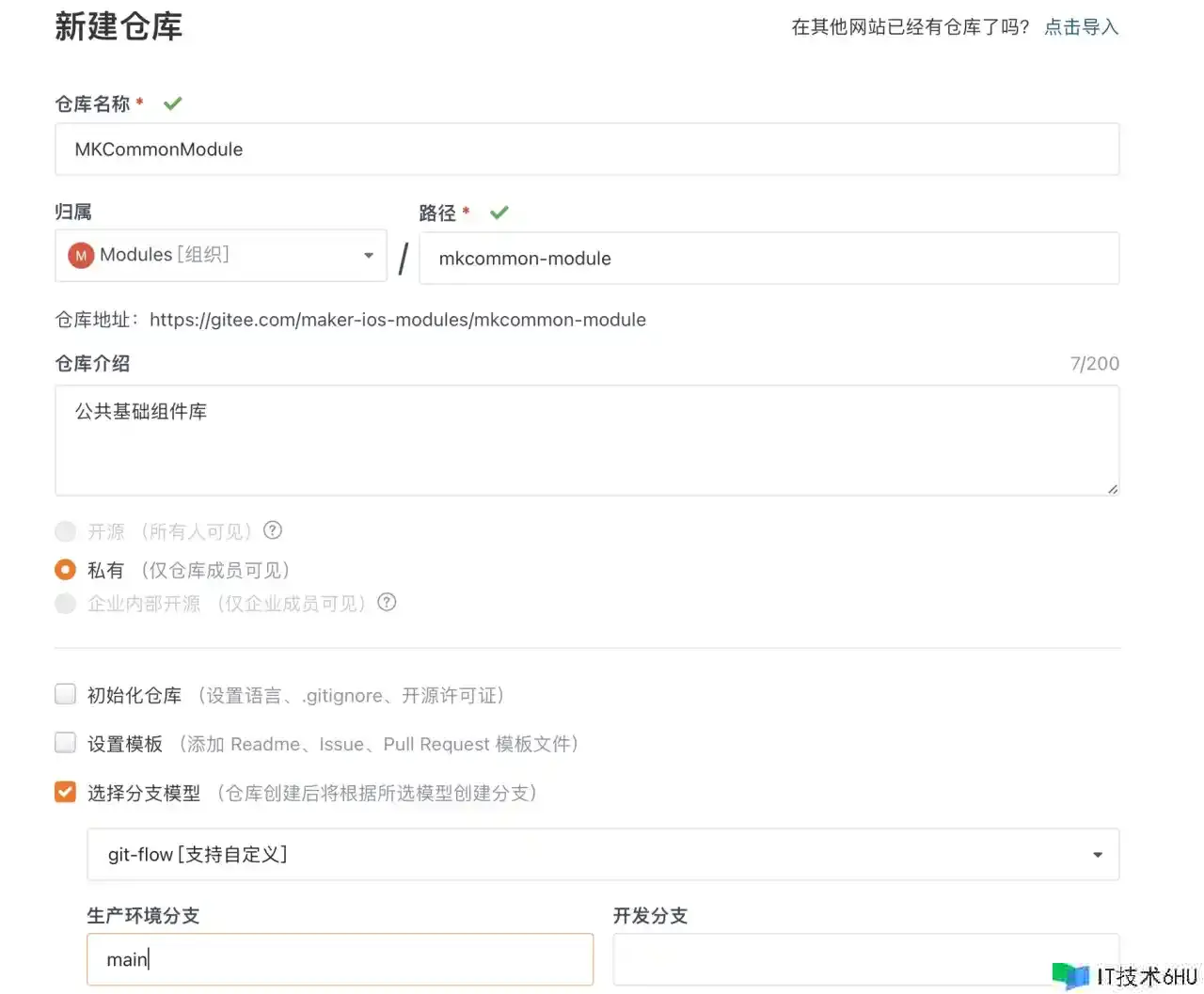1204x994 pixels.
Task: Click the 点击导入 import link
Action: [x=1081, y=27]
